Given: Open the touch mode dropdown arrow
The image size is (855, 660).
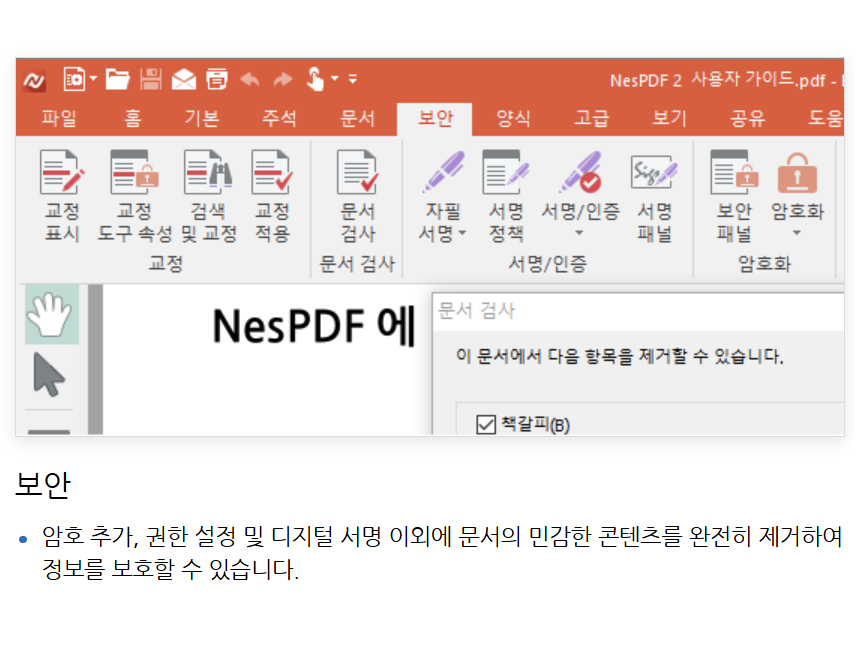Looking at the screenshot, I should [335, 79].
